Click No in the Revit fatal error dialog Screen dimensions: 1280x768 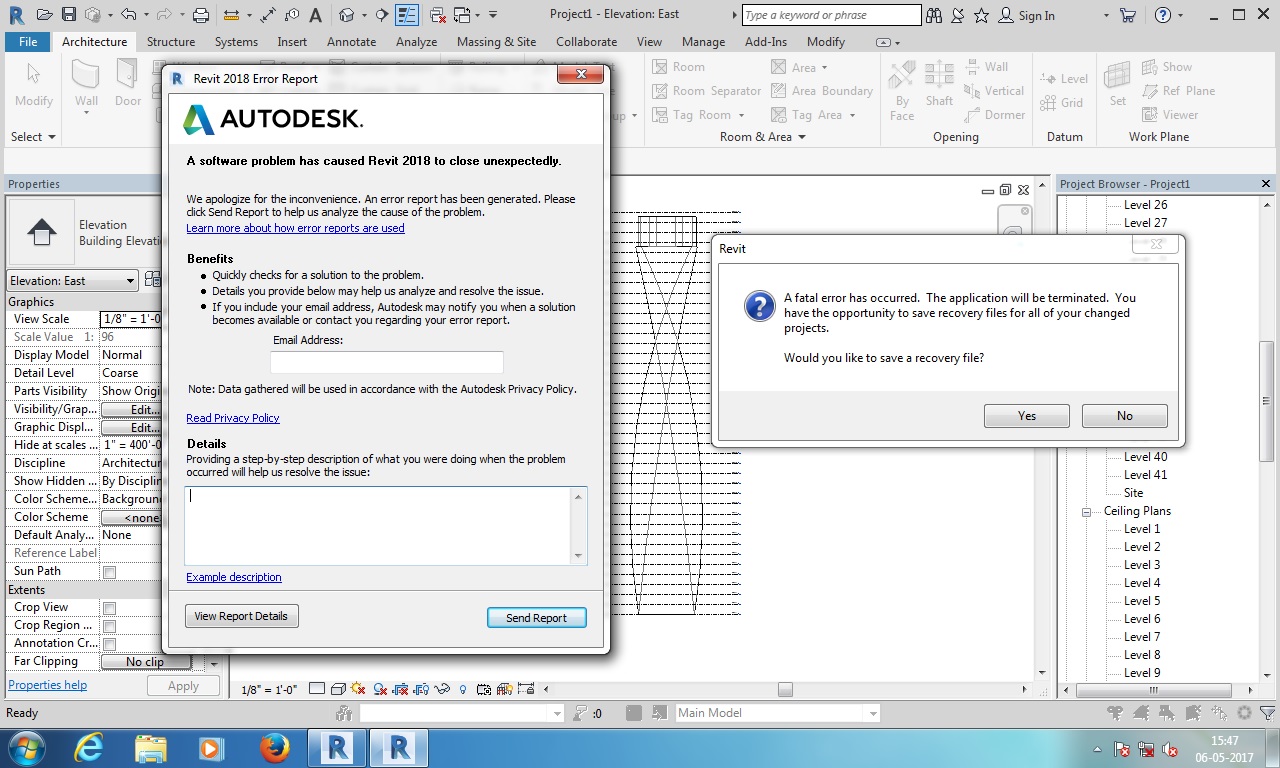click(1125, 416)
